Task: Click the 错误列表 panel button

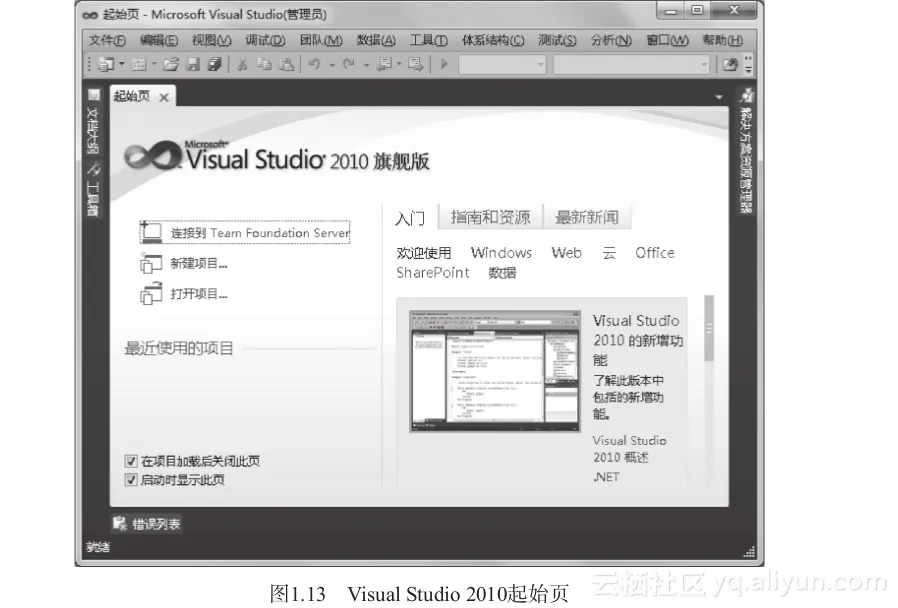Action: (x=147, y=523)
